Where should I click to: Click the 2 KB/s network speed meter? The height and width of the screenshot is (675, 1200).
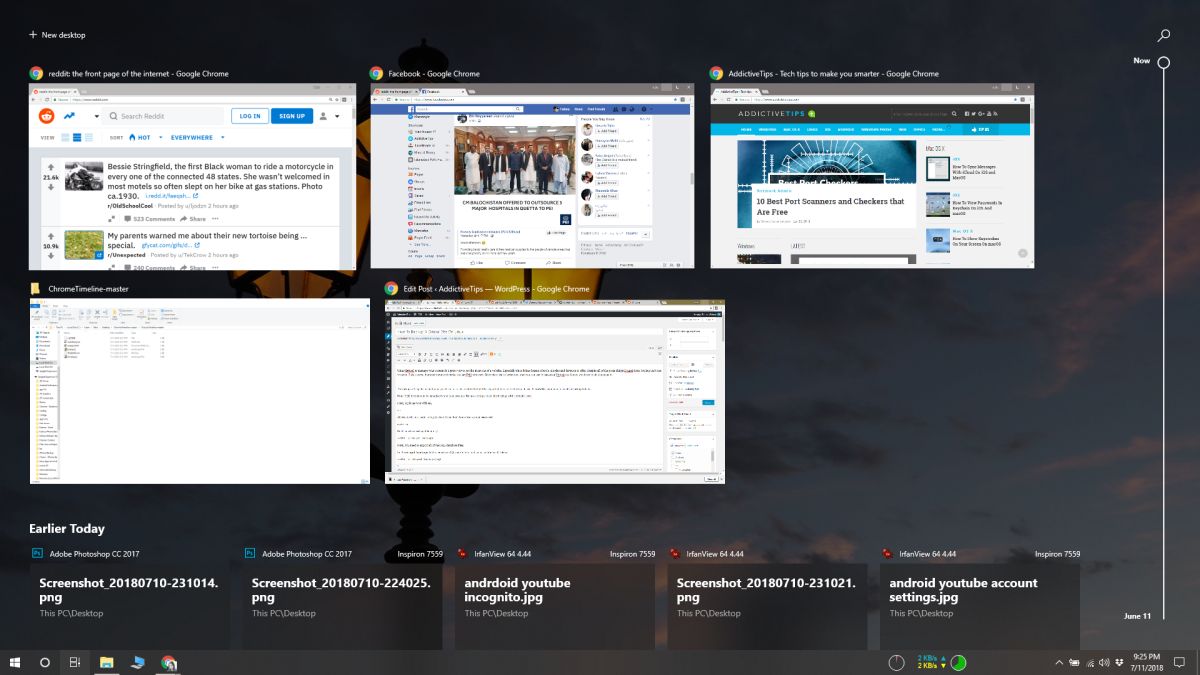(x=932, y=662)
